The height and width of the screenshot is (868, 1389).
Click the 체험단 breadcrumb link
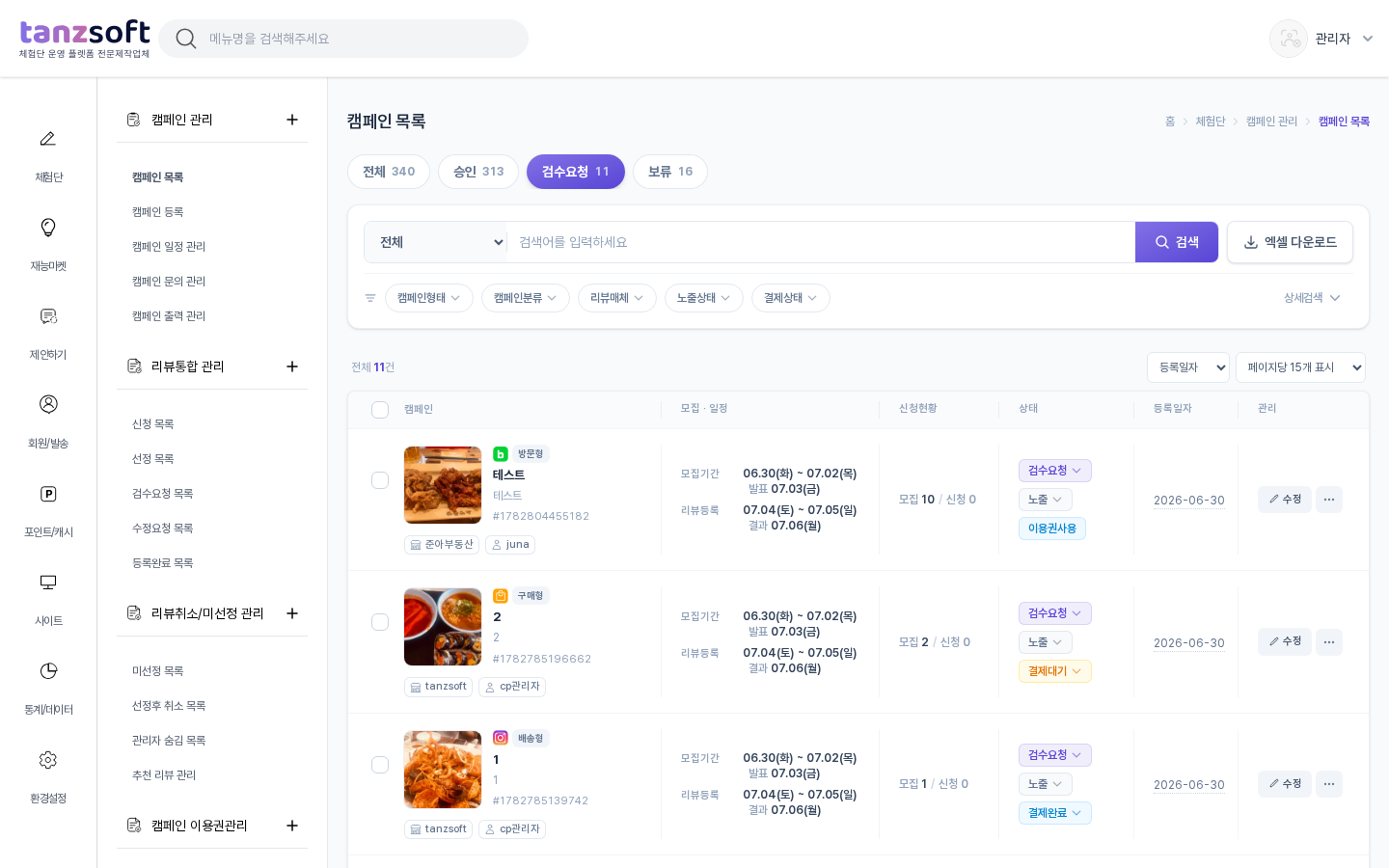point(1211,122)
